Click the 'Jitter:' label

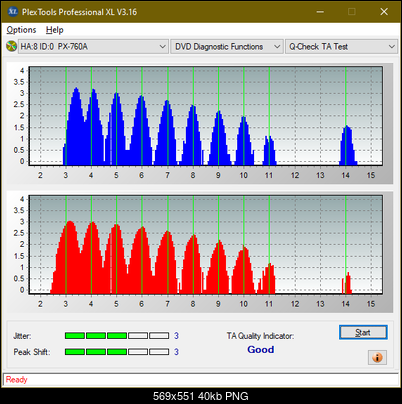22,336
